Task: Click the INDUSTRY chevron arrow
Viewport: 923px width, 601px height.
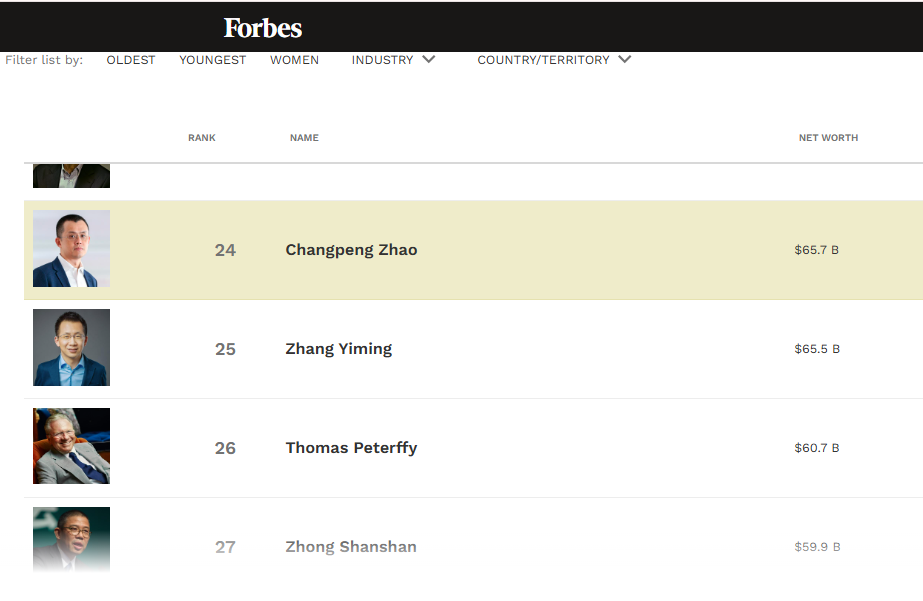Action: pos(429,60)
